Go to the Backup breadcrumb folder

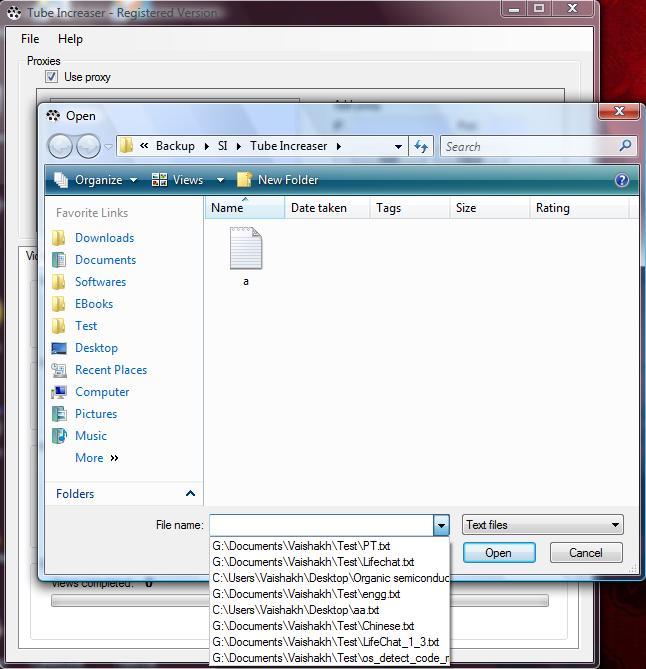pos(175,146)
